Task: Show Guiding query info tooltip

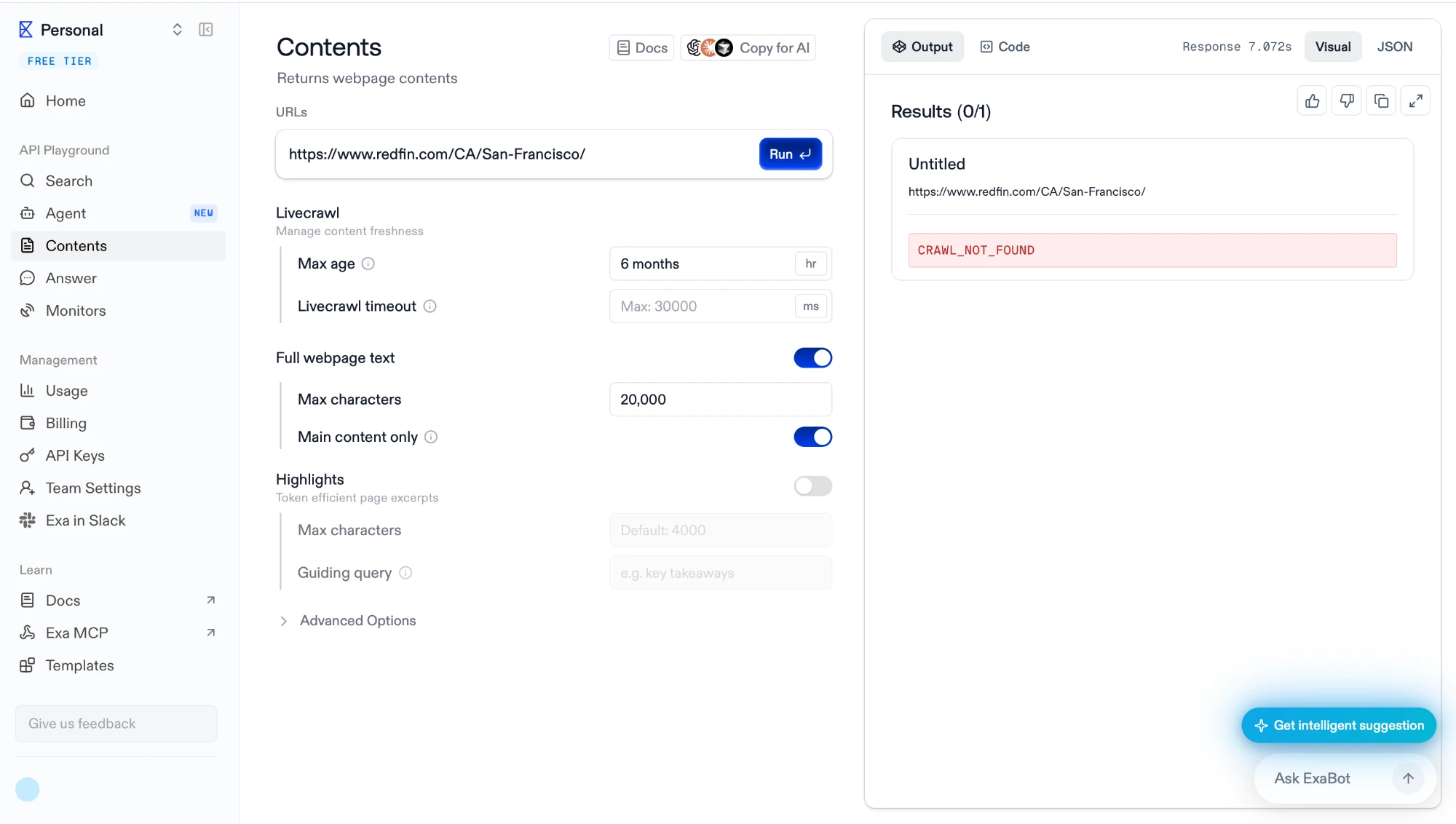Action: click(x=405, y=573)
